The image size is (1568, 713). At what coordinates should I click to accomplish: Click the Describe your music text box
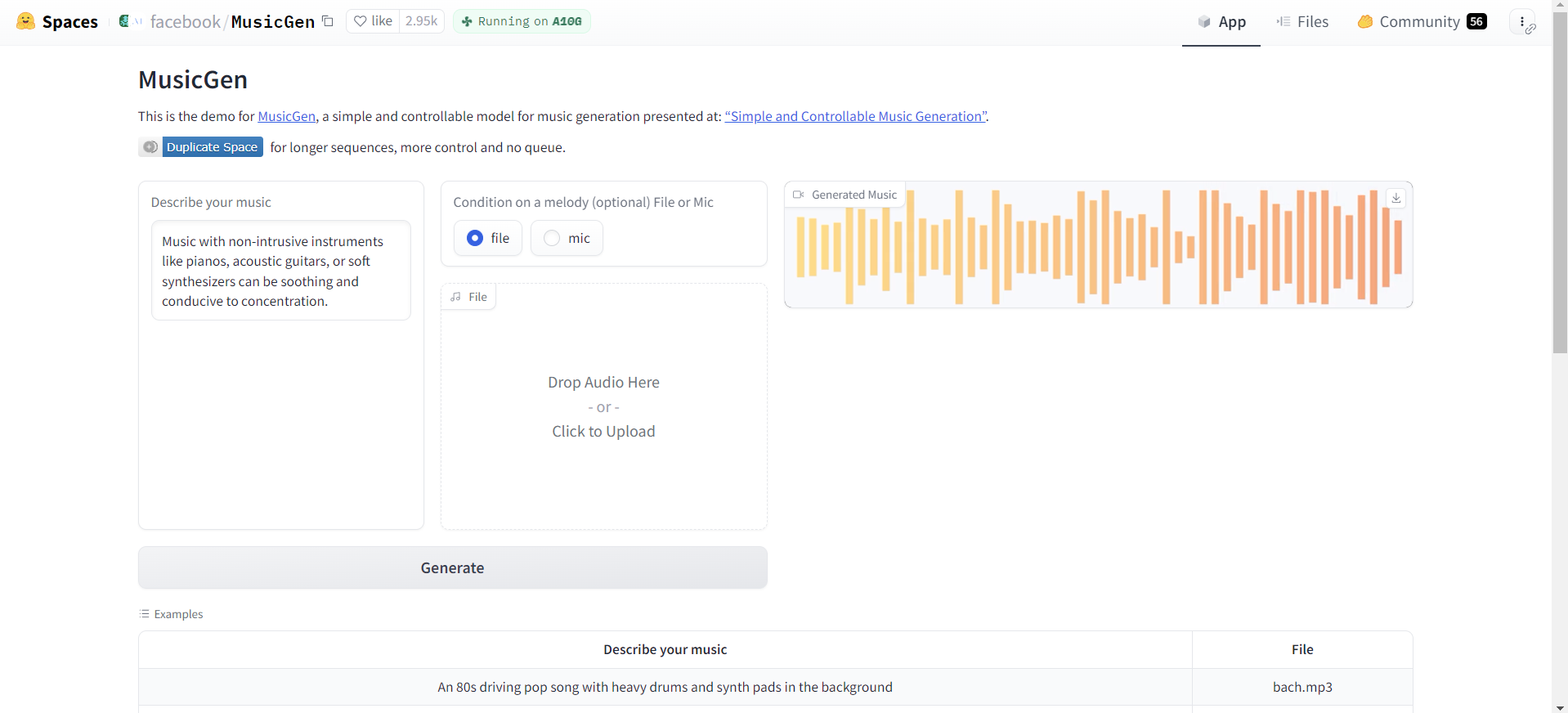tap(280, 271)
